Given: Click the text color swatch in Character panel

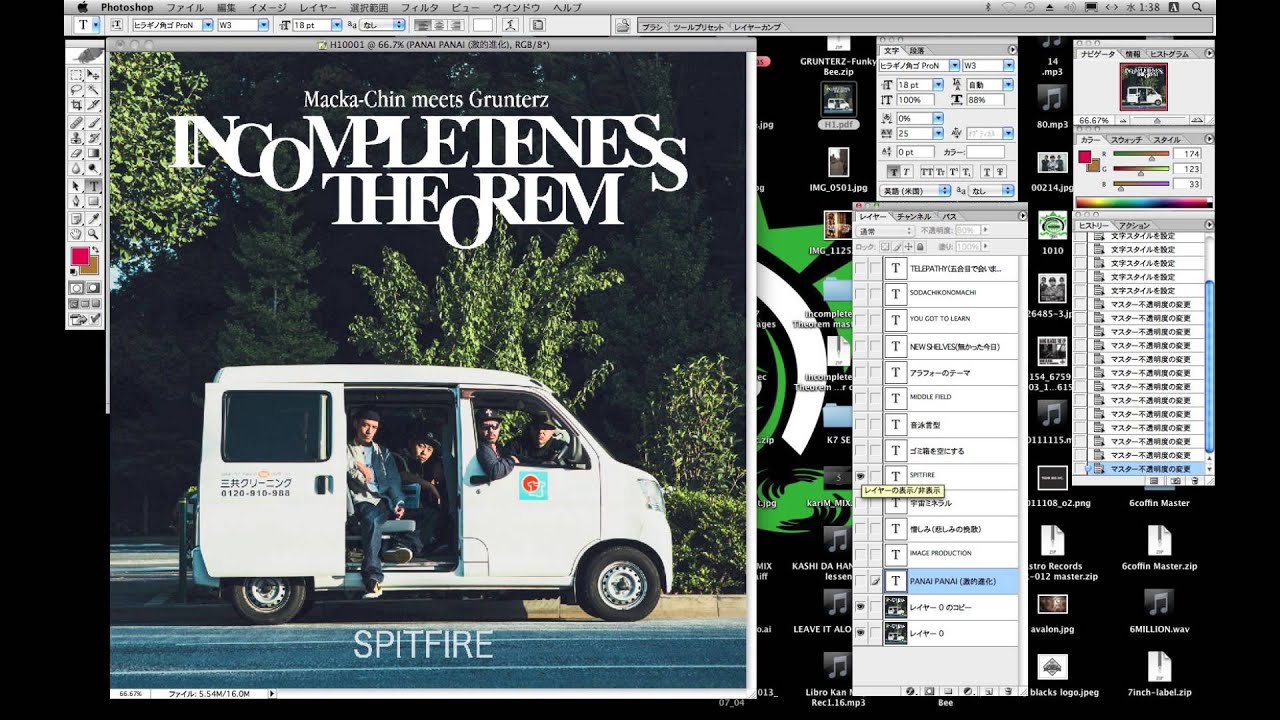Looking at the screenshot, I should coord(985,152).
